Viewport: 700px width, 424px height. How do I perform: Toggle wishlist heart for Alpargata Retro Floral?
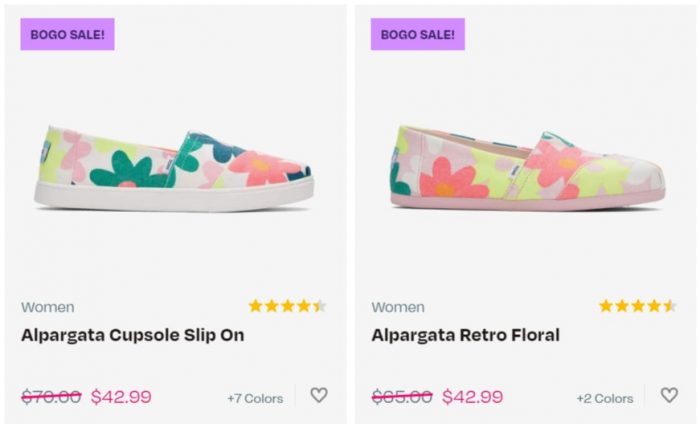669,395
